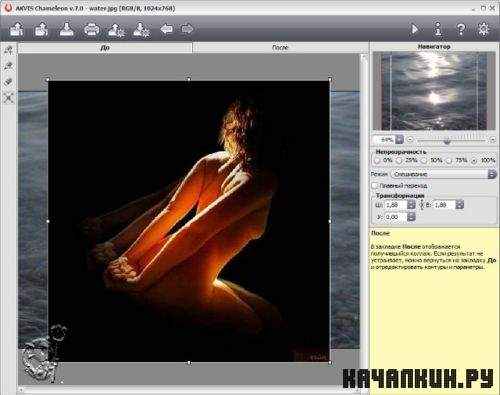This screenshot has height=395, width=500.
Task: Select the Transform tool with crossed arrows
Action: pos(9,98)
